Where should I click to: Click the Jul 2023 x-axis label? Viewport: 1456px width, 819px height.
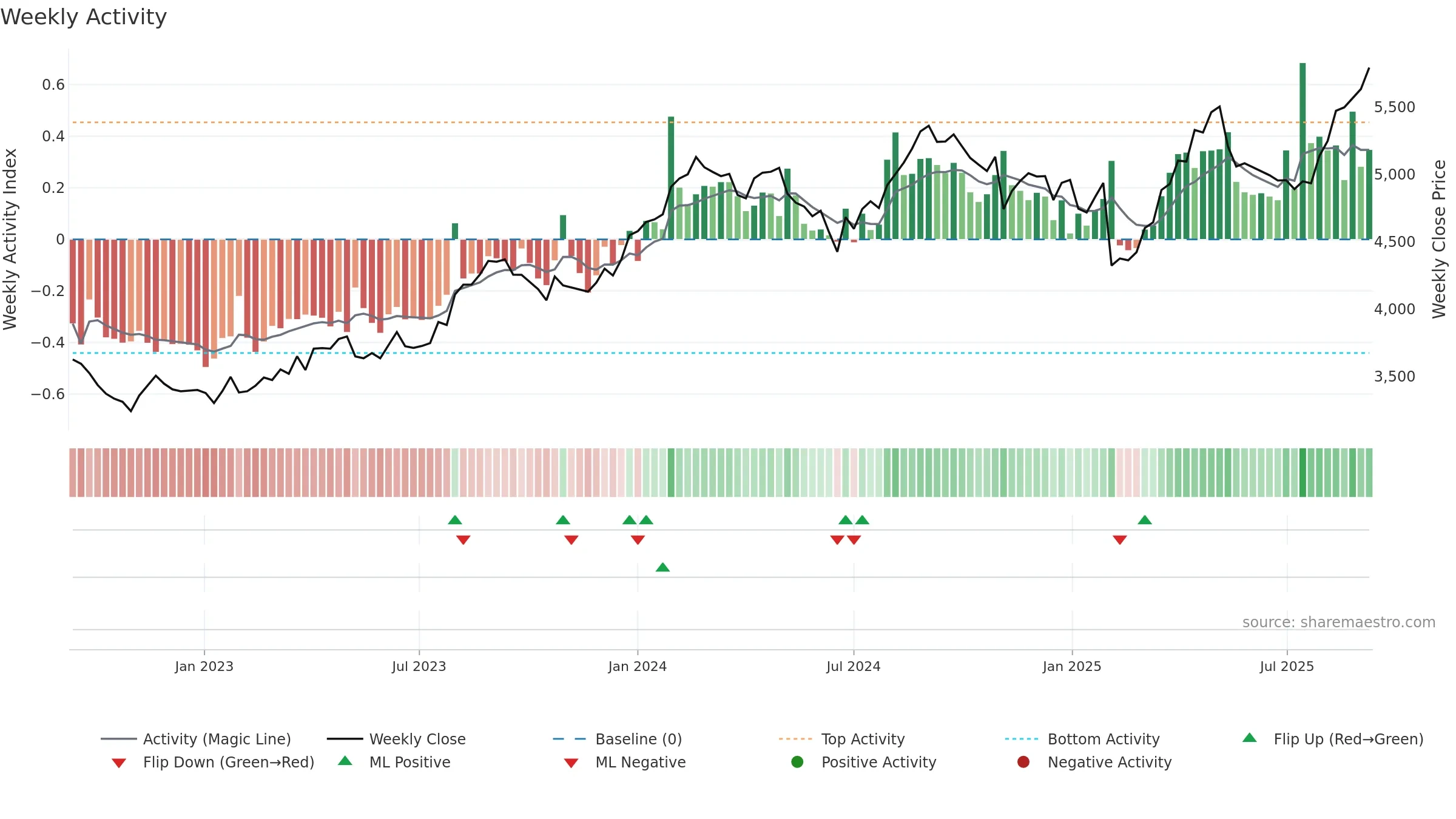[x=419, y=666]
